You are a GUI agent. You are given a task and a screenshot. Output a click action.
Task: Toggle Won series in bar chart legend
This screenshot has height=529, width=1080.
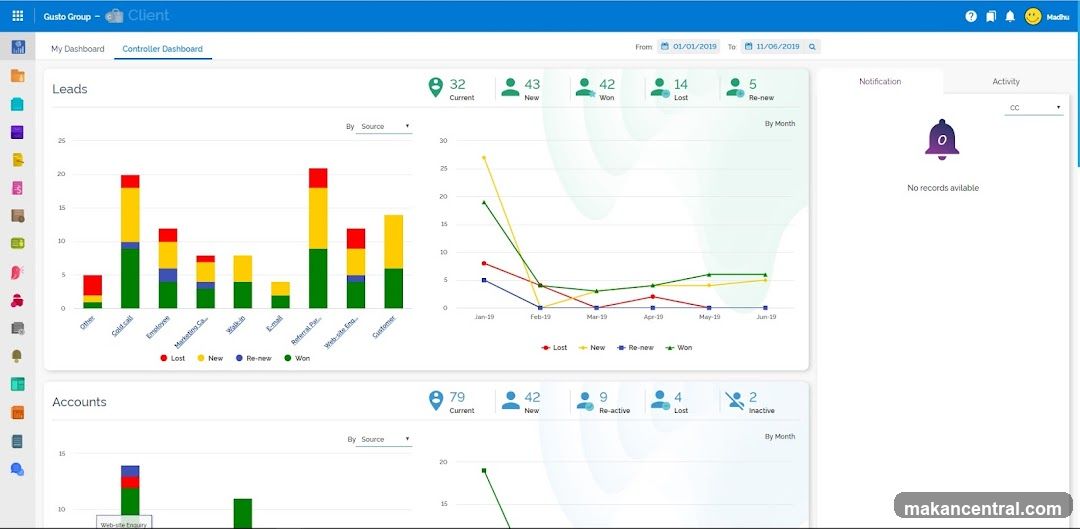pyautogui.click(x=297, y=358)
